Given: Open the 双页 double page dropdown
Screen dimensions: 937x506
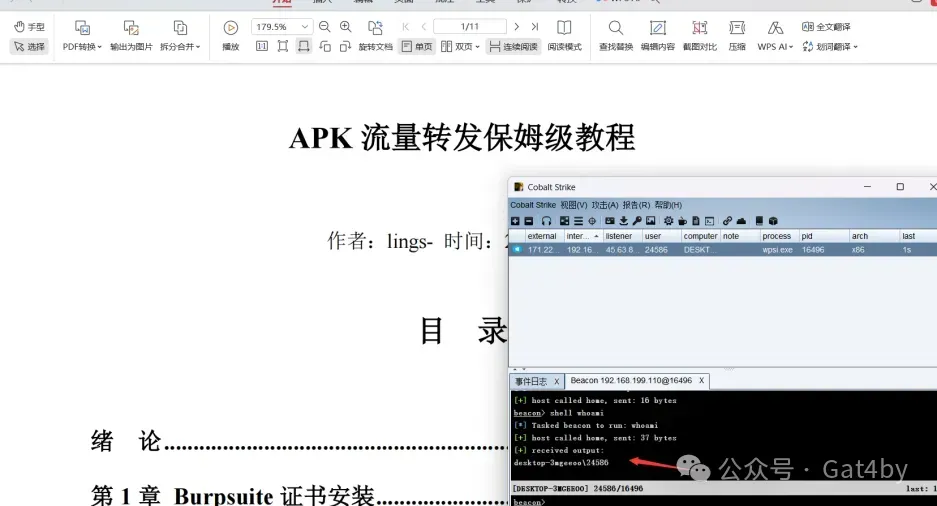Looking at the screenshot, I should point(460,47).
